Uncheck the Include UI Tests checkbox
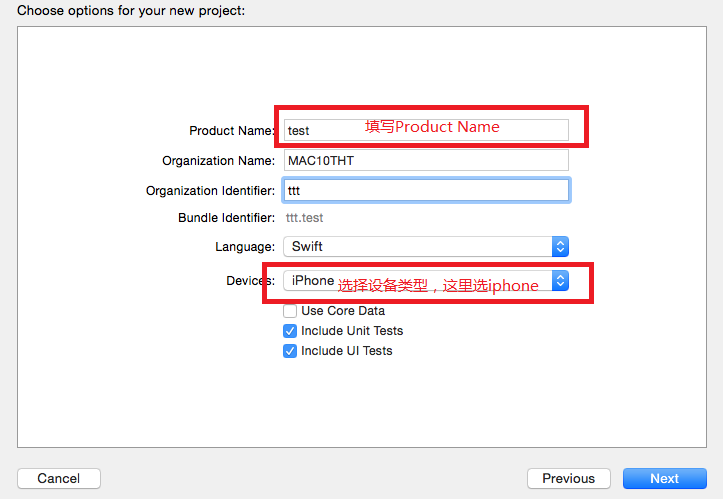 [x=290, y=351]
